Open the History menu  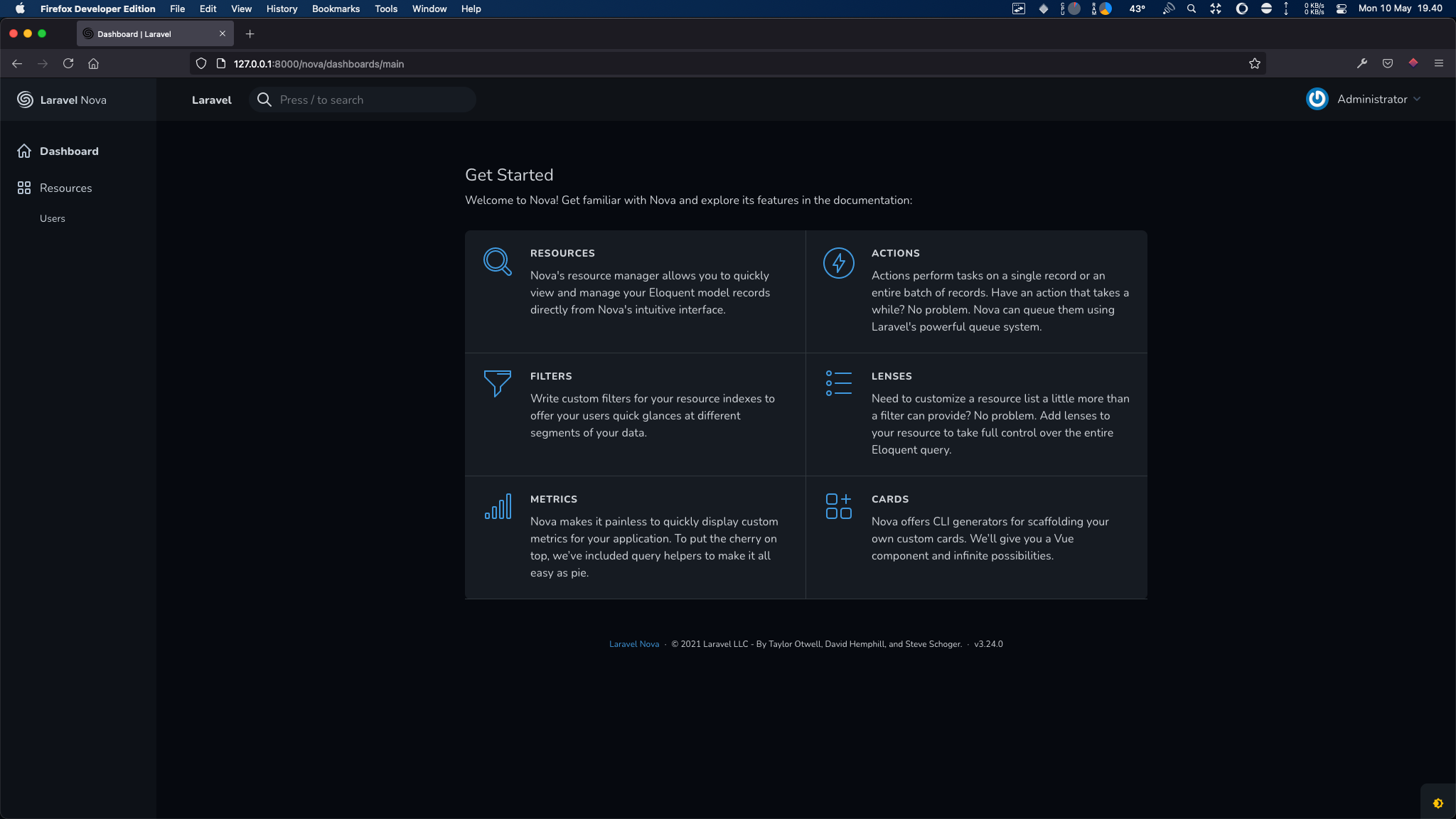coord(282,9)
